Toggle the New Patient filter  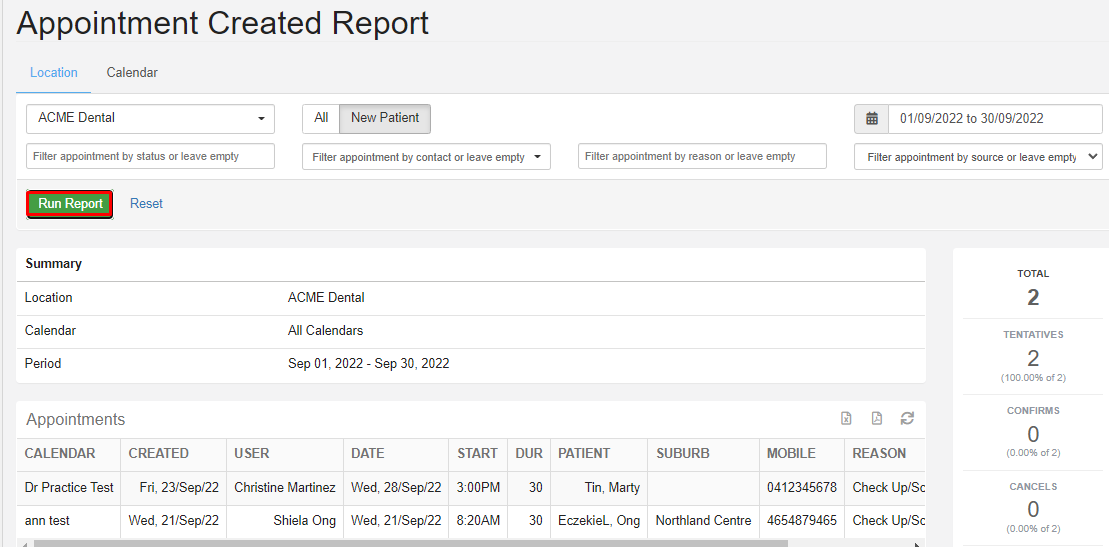click(x=385, y=118)
